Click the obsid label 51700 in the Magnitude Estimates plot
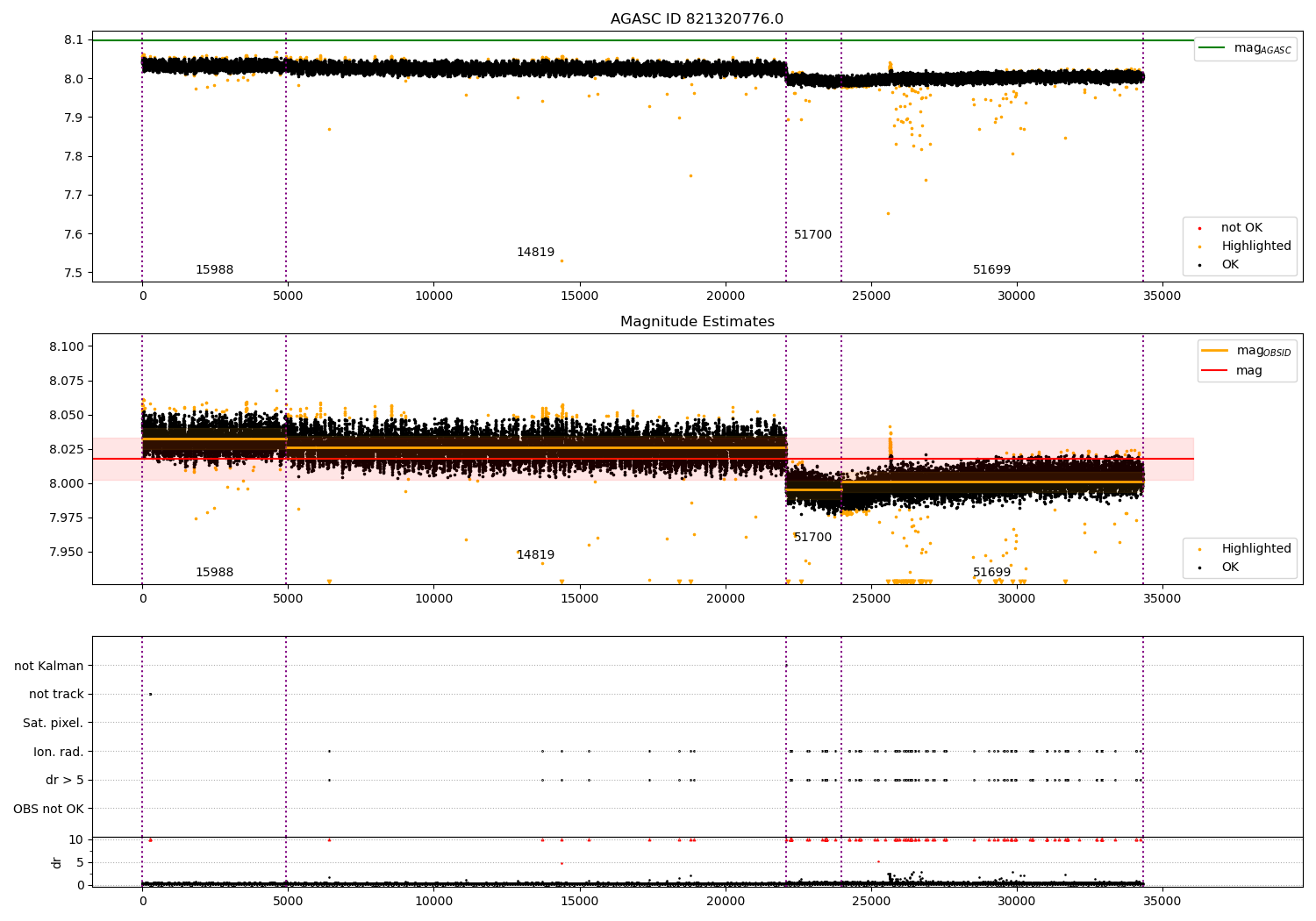 pos(812,538)
